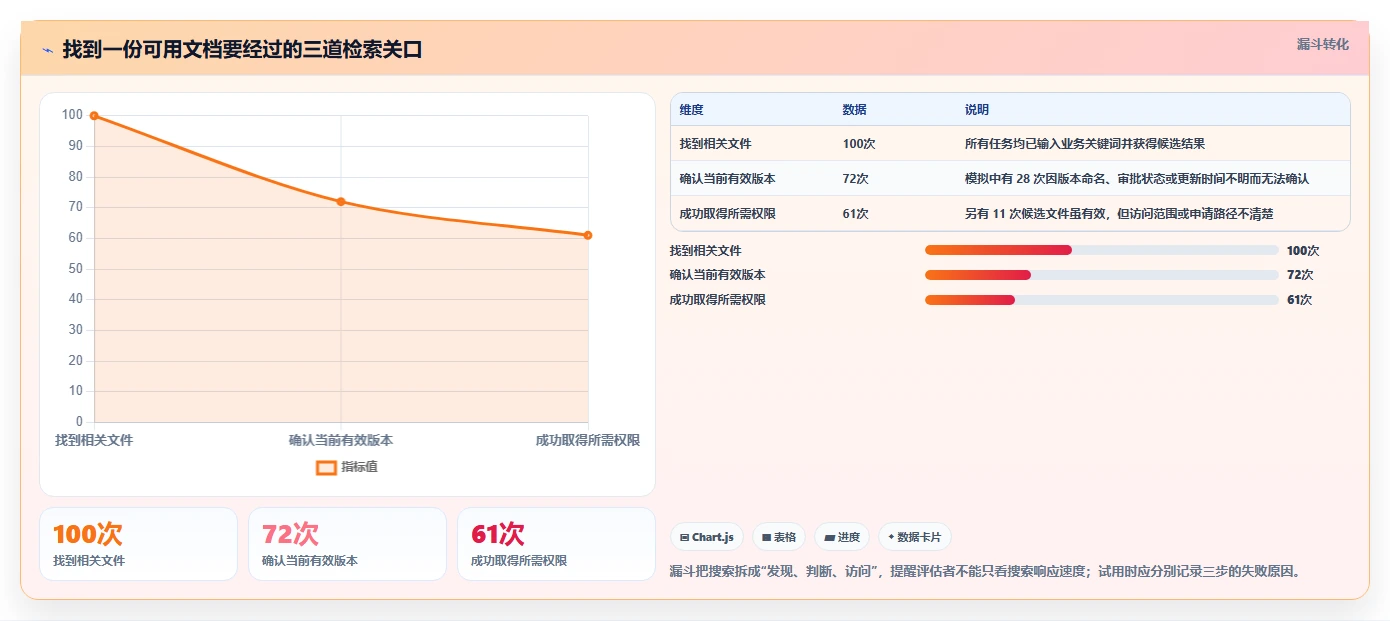This screenshot has height=621, width=1390.
Task: Select the 数据卡片 tag
Action: coord(915,537)
